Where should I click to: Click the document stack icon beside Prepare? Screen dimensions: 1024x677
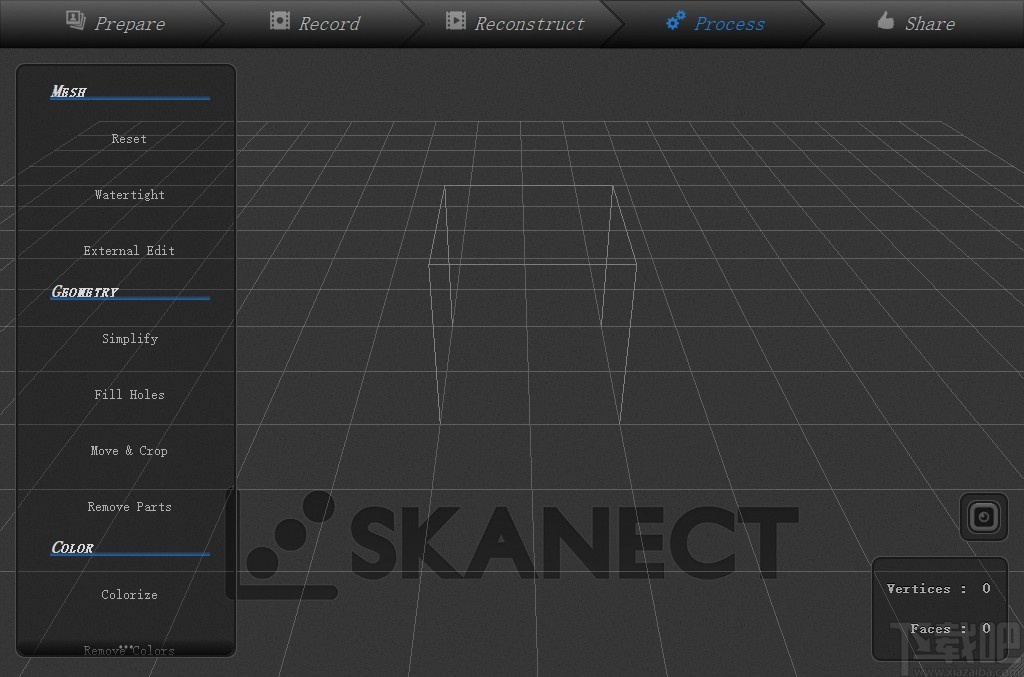74,20
